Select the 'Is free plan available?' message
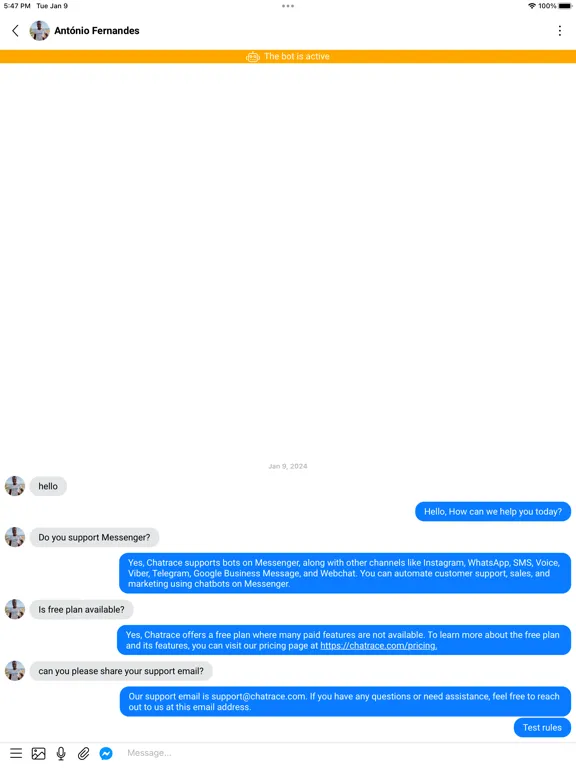Image resolution: width=576 pixels, height=768 pixels. [x=81, y=609]
